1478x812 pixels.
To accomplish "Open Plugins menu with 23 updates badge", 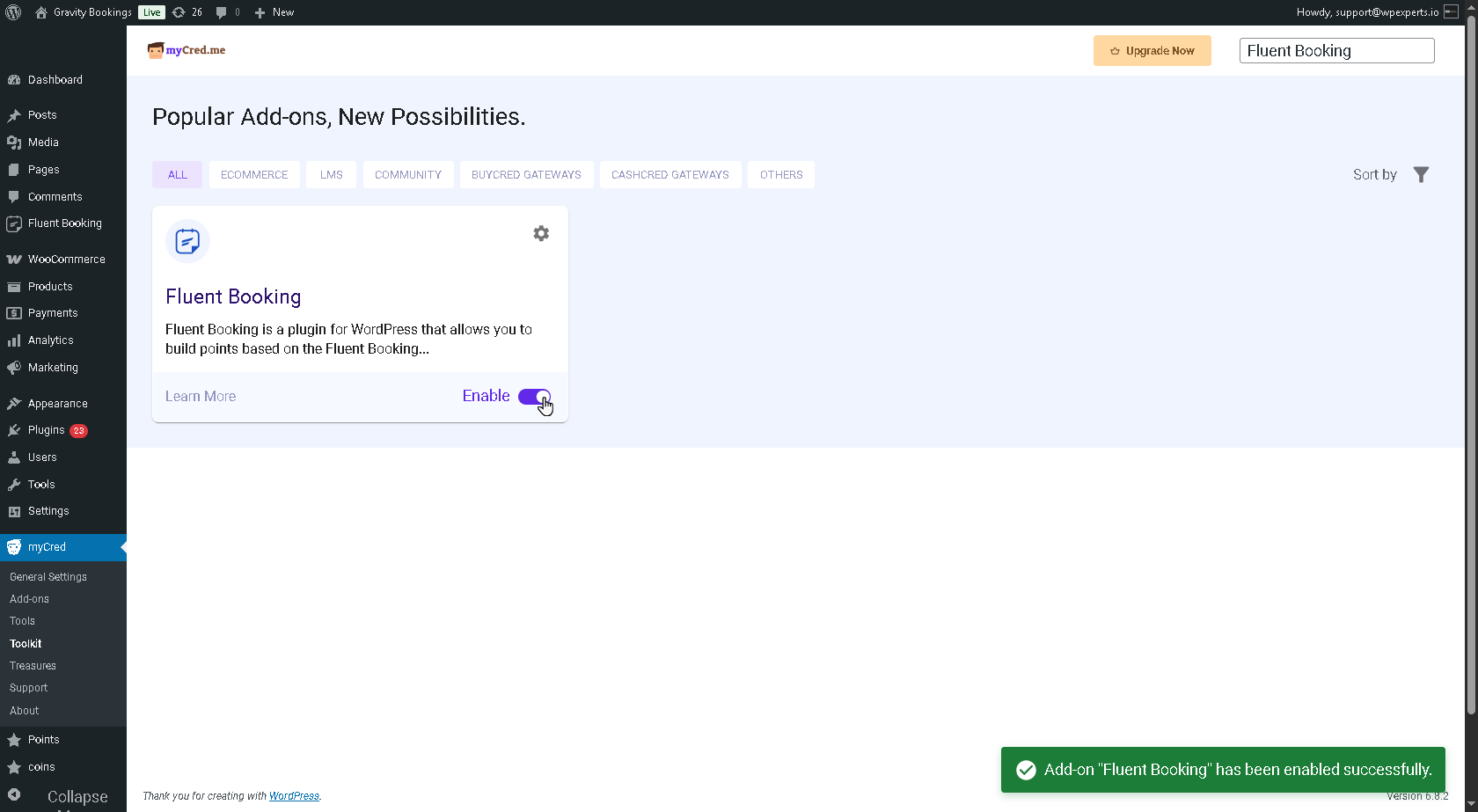I will click(47, 430).
